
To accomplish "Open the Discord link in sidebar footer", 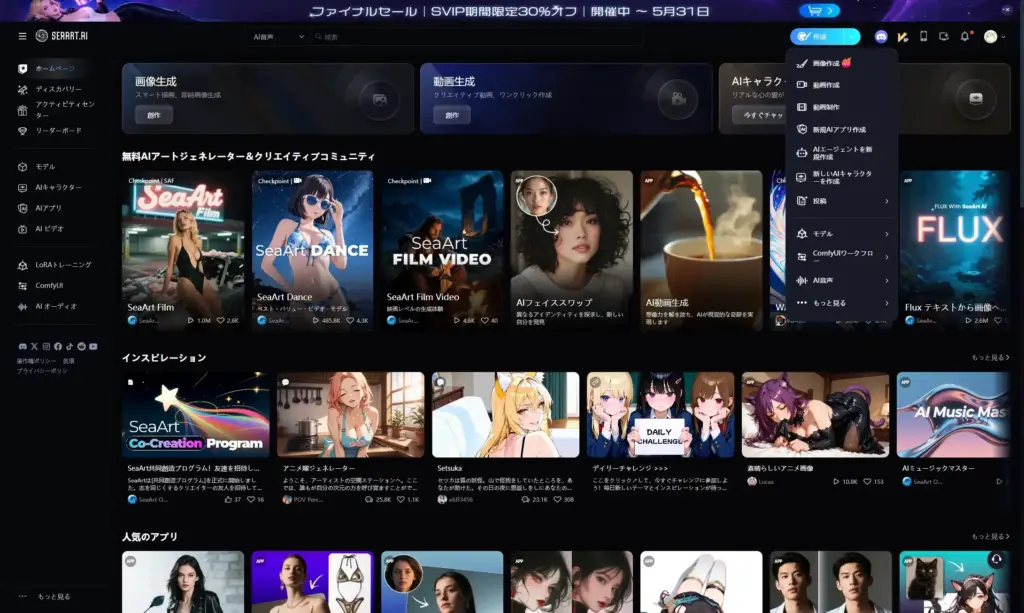I will [23, 347].
